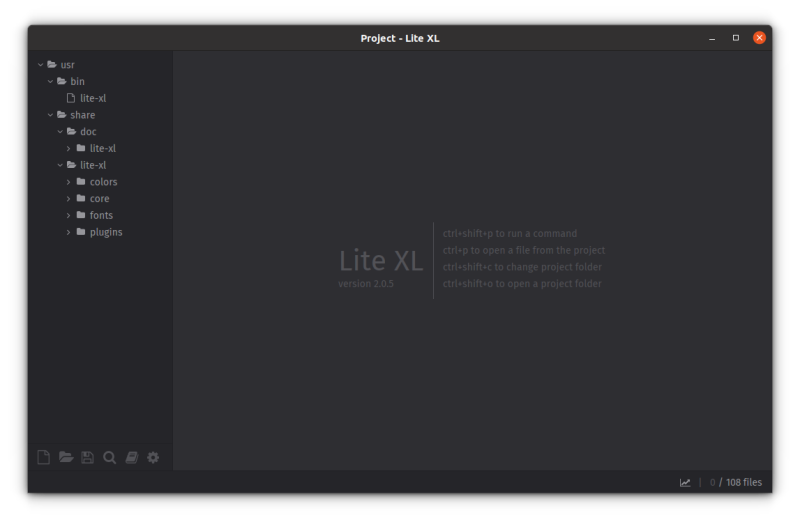
Task: Collapse the doc folder chevron
Action: tap(60, 132)
